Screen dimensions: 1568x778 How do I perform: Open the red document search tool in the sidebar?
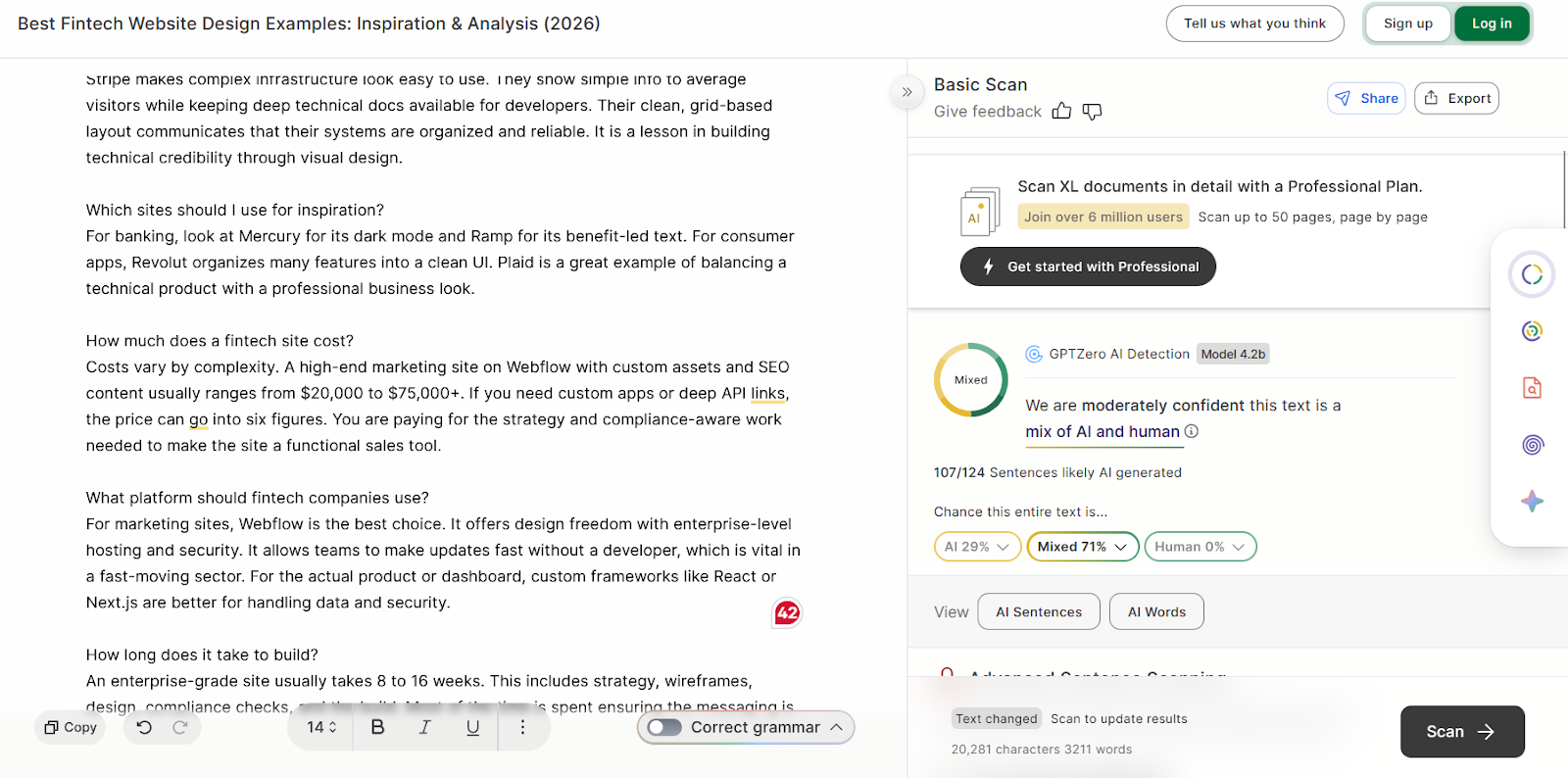(1532, 388)
